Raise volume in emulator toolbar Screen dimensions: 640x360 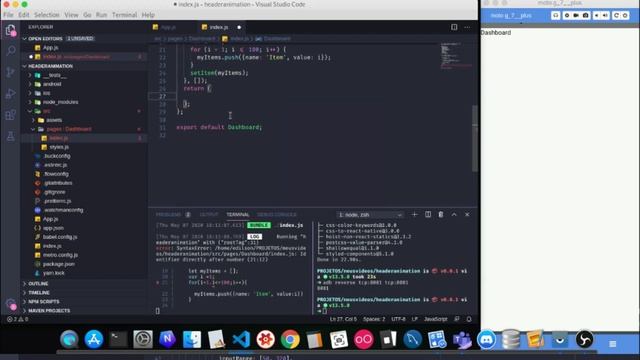[606, 15]
